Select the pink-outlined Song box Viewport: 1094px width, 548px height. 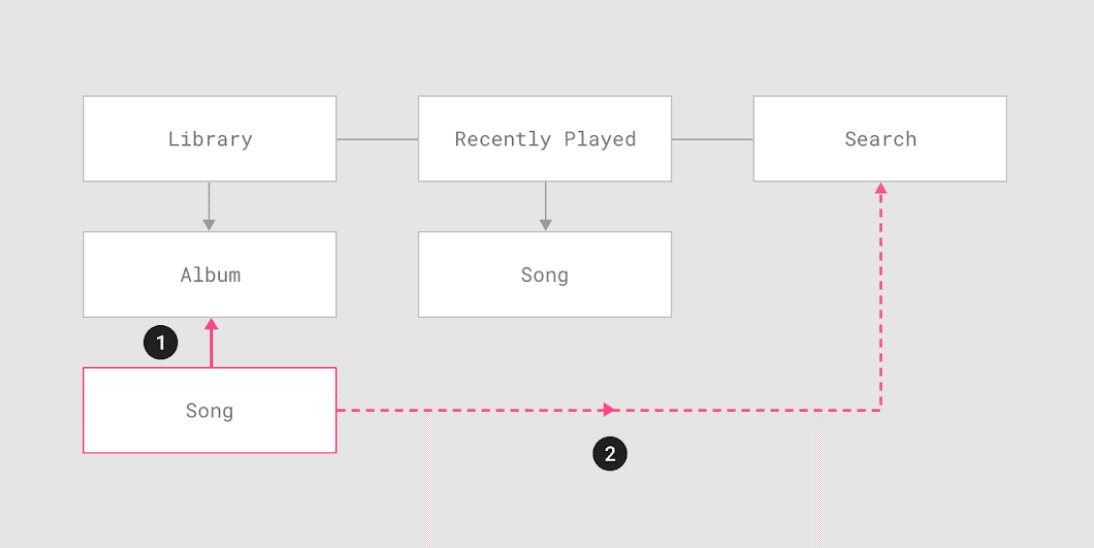(210, 410)
